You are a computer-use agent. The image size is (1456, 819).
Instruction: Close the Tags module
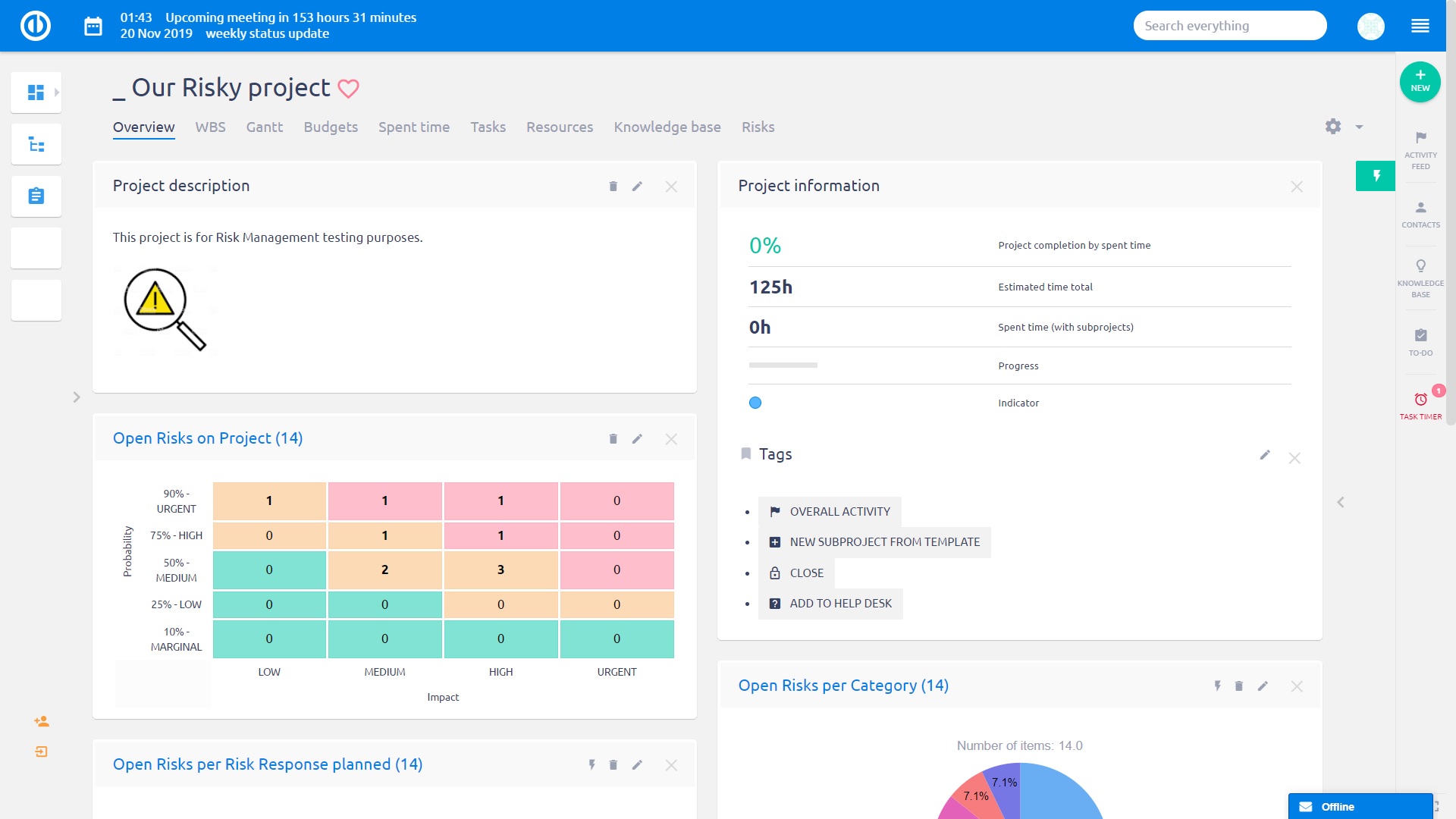[x=1294, y=458]
